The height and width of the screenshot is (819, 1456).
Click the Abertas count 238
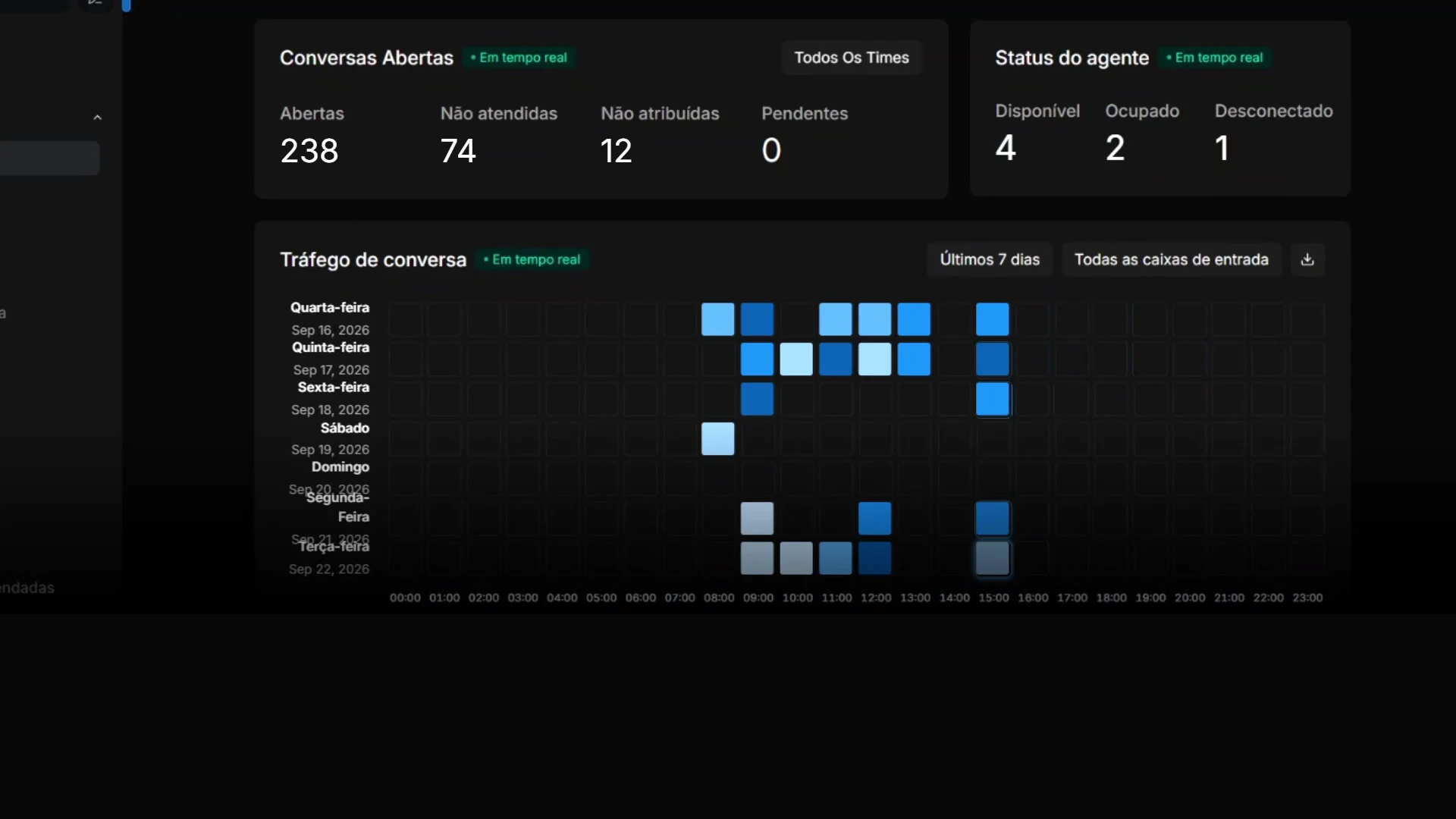tap(309, 151)
